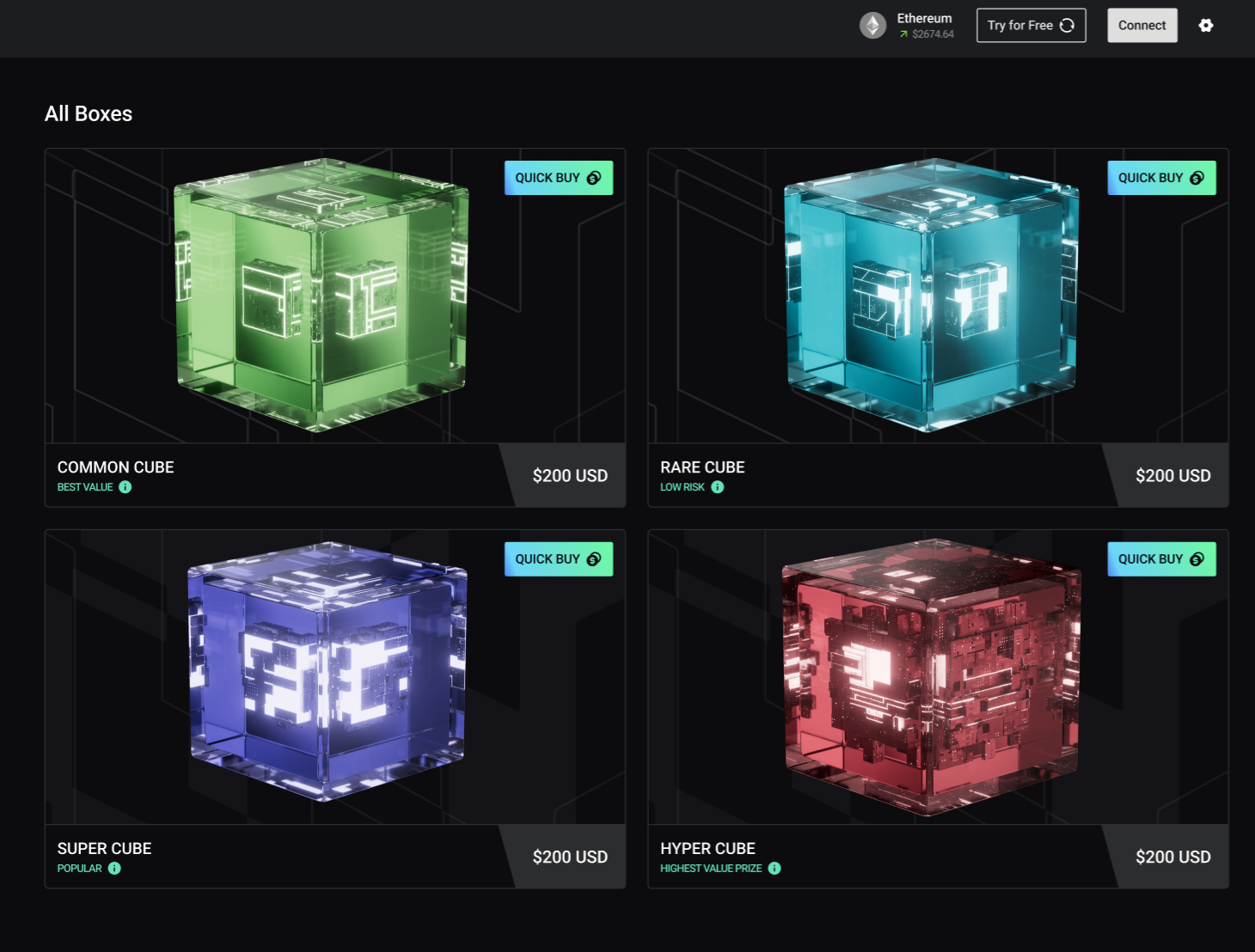Image resolution: width=1255 pixels, height=952 pixels.
Task: Select the red Hyper Cube image
Action: point(932,677)
